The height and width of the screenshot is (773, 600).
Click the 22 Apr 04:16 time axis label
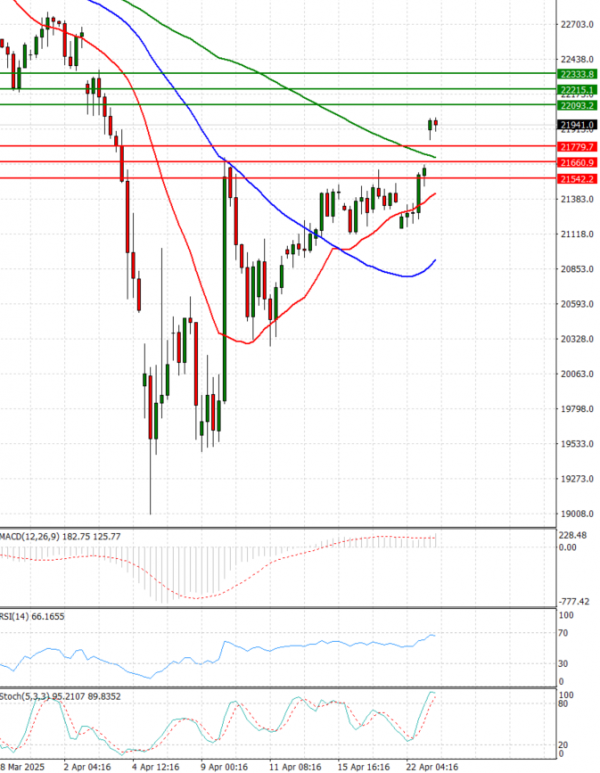[432, 767]
